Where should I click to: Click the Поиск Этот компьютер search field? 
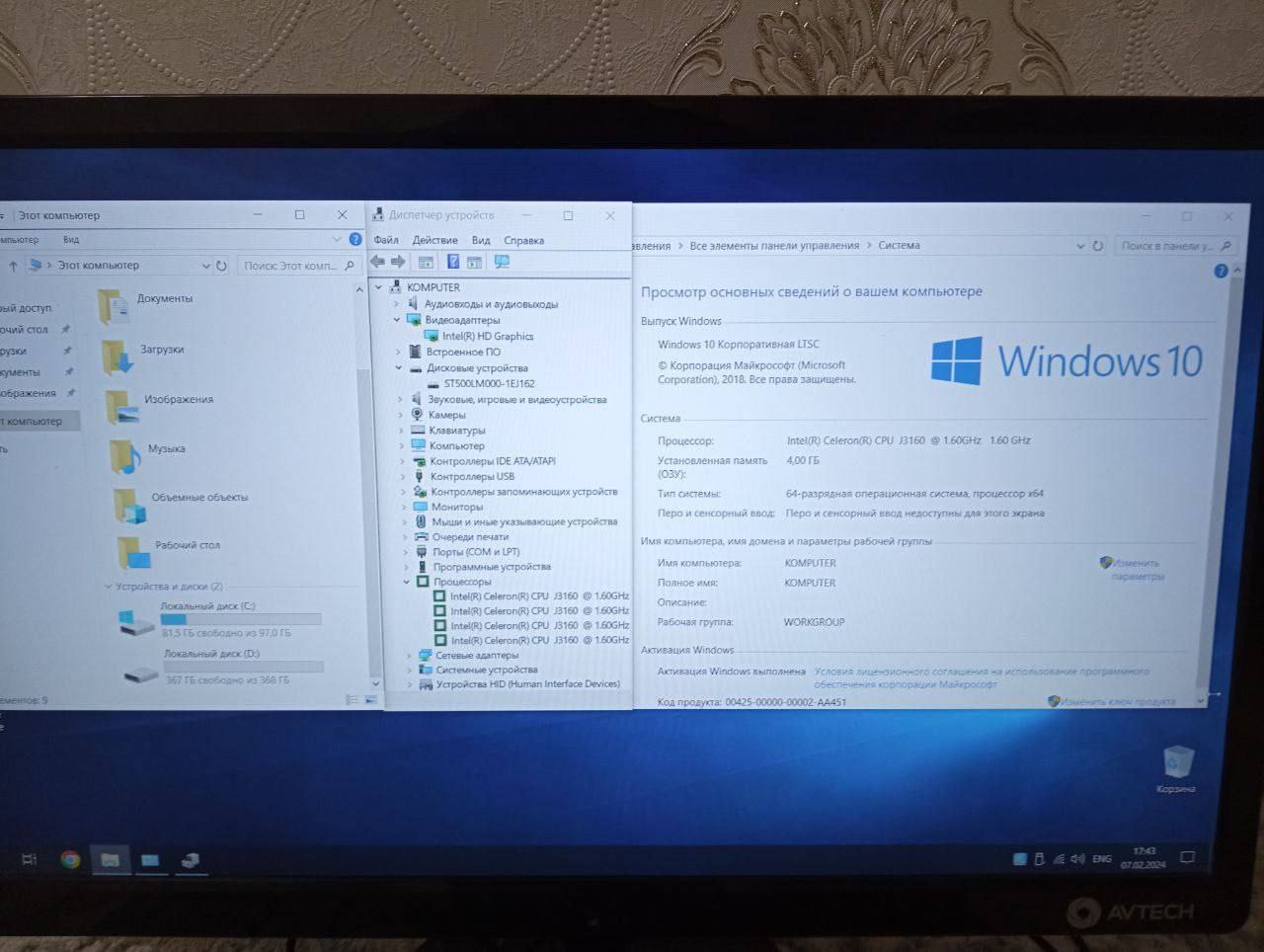point(297,266)
